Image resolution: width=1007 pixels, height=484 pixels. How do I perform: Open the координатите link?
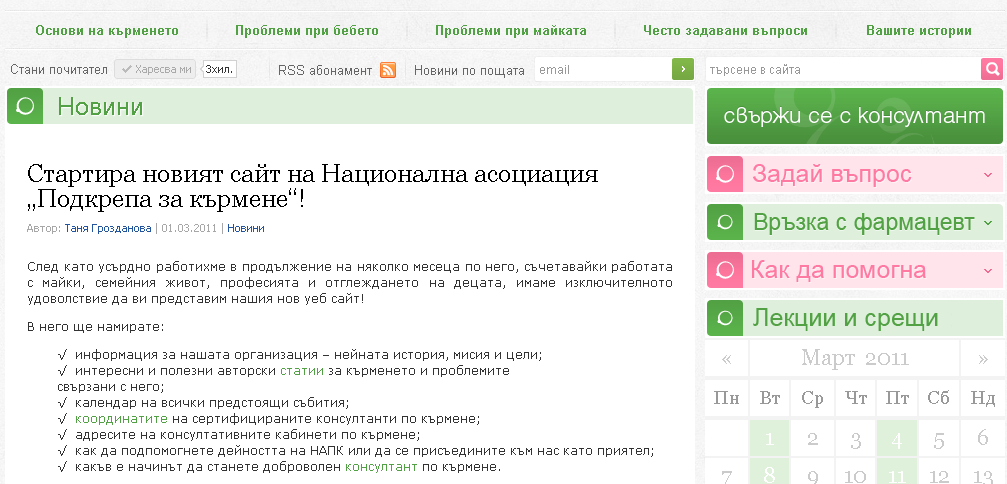pos(121,419)
